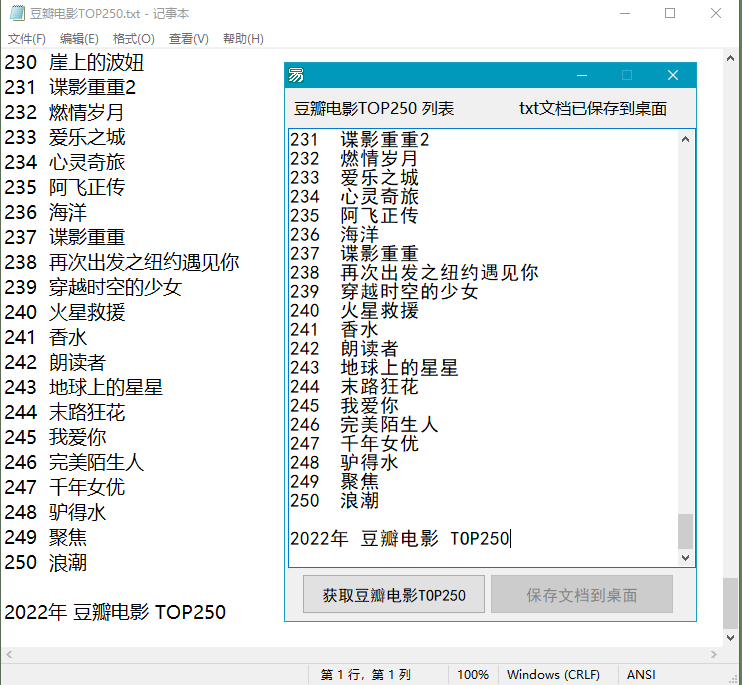Screen dimensions: 742x685
Task: Click popup list row 246 完美陌生人
Action: 364,425
